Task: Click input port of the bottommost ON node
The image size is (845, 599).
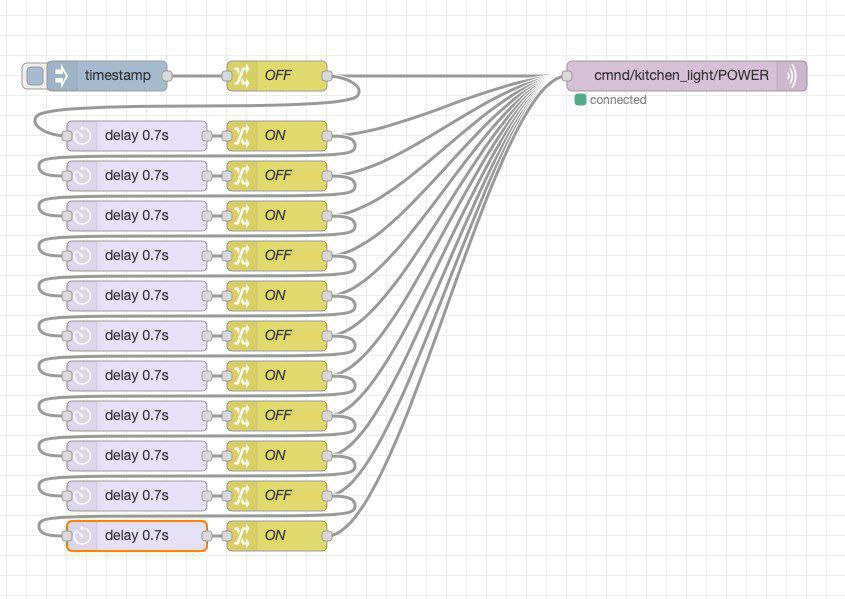Action: coord(227,536)
